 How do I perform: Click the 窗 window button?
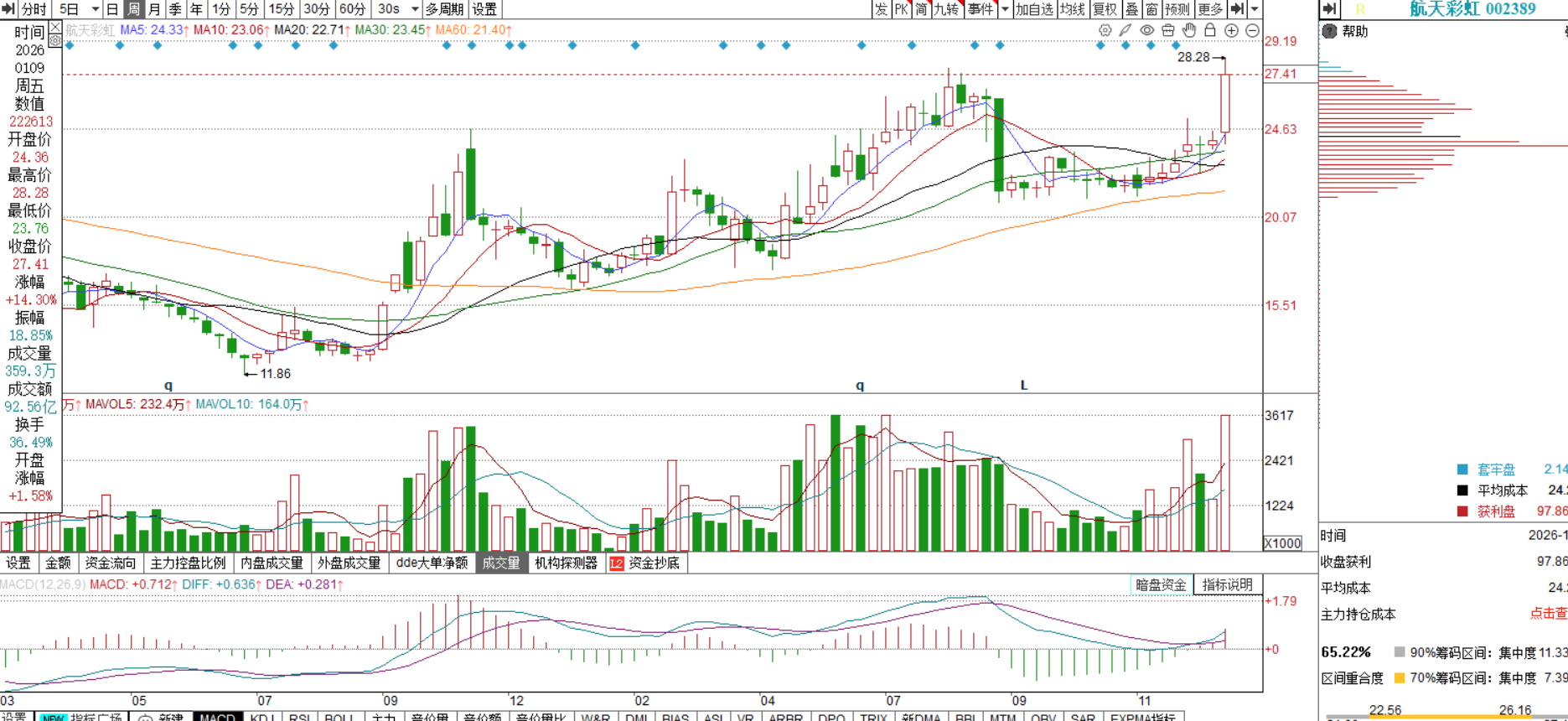1151,9
